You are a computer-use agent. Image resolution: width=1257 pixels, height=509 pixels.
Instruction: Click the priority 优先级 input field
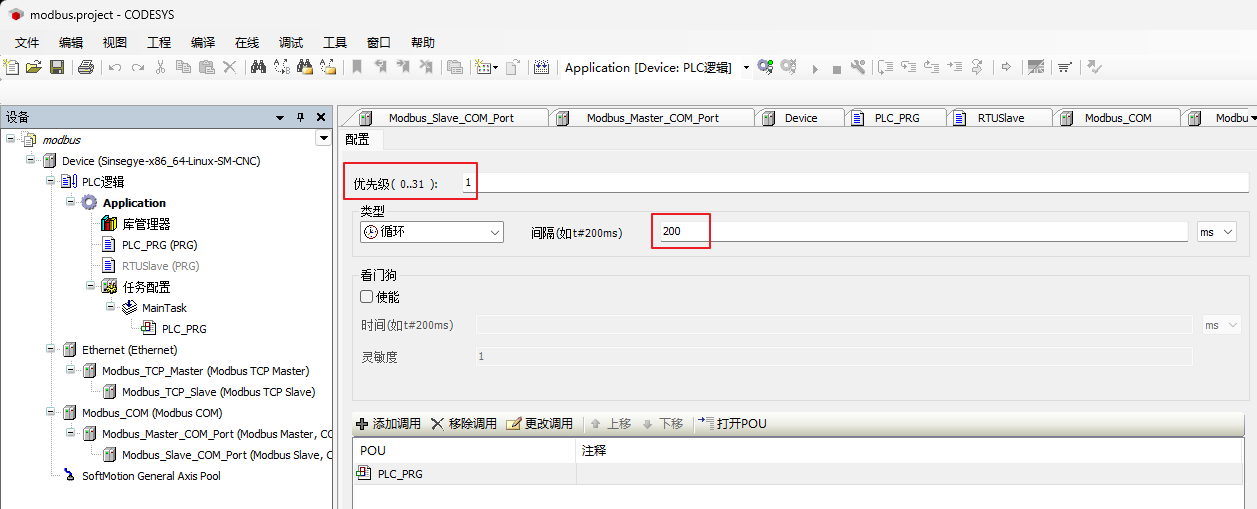pyautogui.click(x=854, y=183)
